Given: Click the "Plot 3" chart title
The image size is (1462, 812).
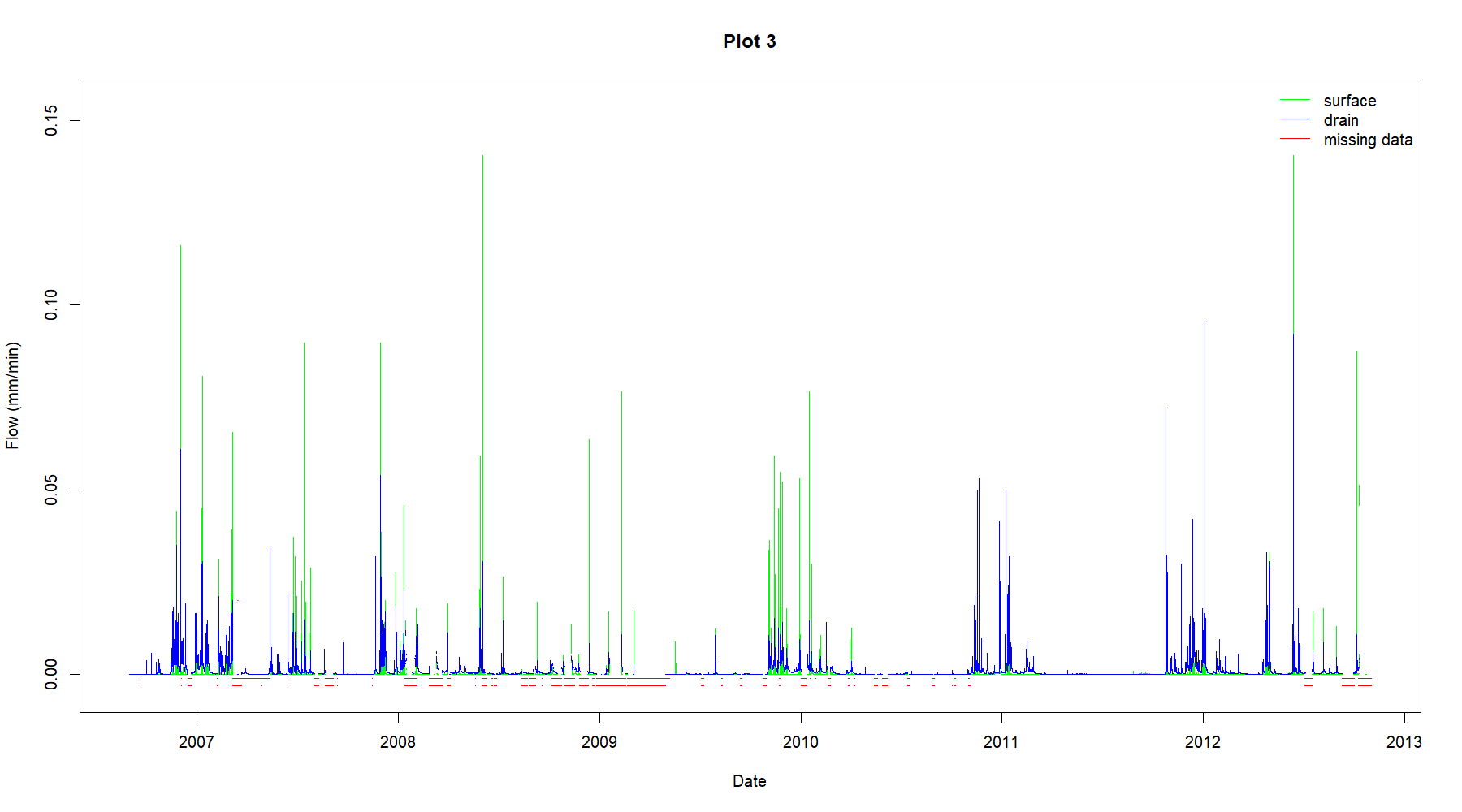Looking at the screenshot, I should tap(749, 41).
